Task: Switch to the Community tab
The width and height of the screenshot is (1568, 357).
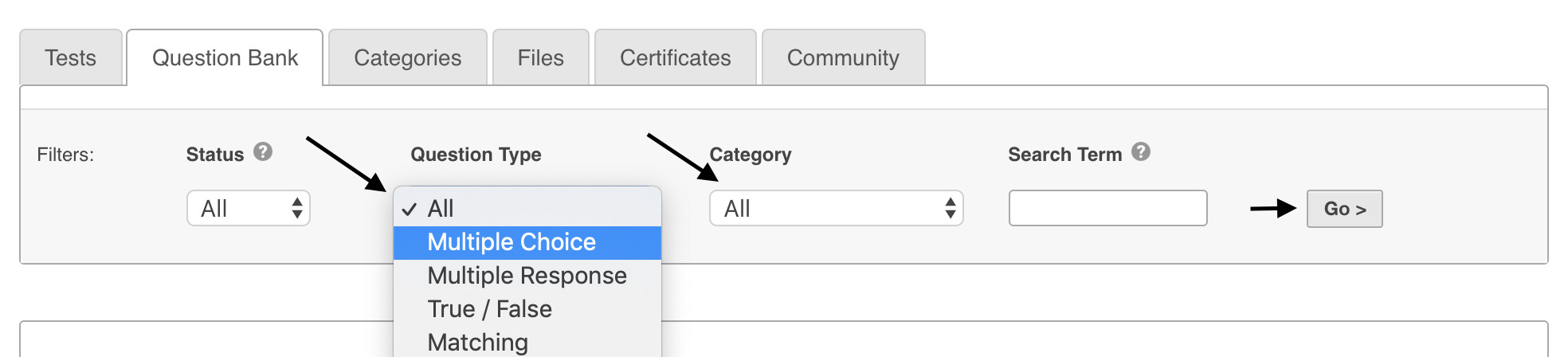Action: (843, 58)
